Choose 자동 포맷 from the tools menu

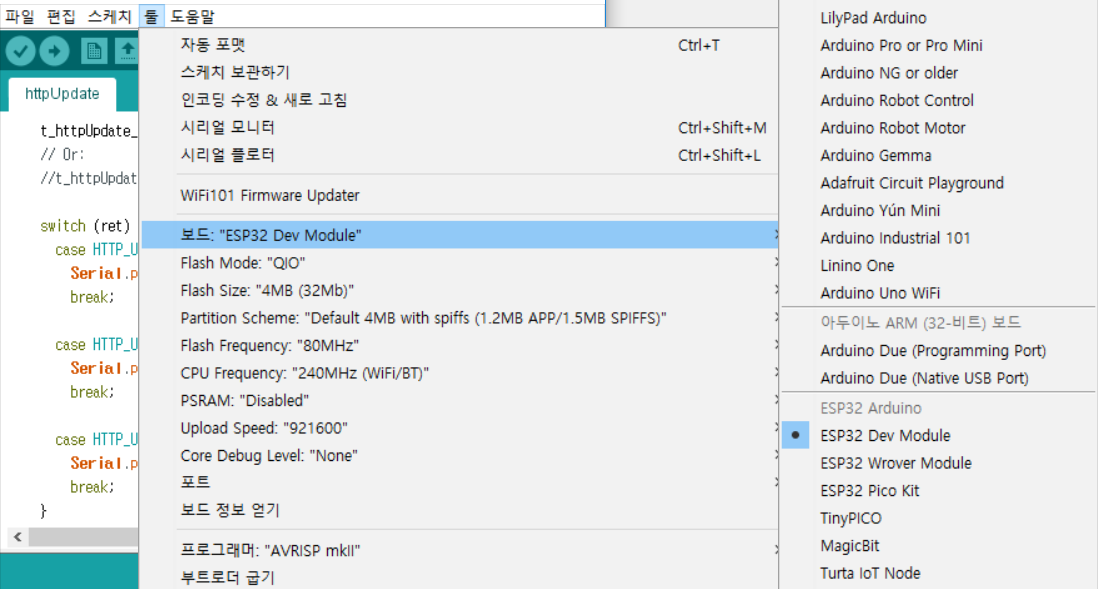459,45
